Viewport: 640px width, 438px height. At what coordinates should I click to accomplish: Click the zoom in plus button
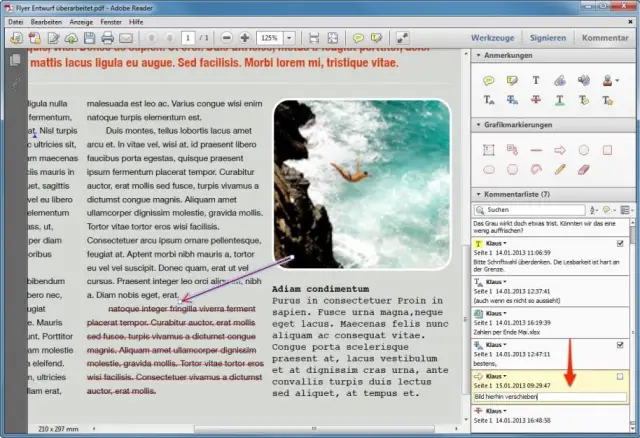(245, 38)
